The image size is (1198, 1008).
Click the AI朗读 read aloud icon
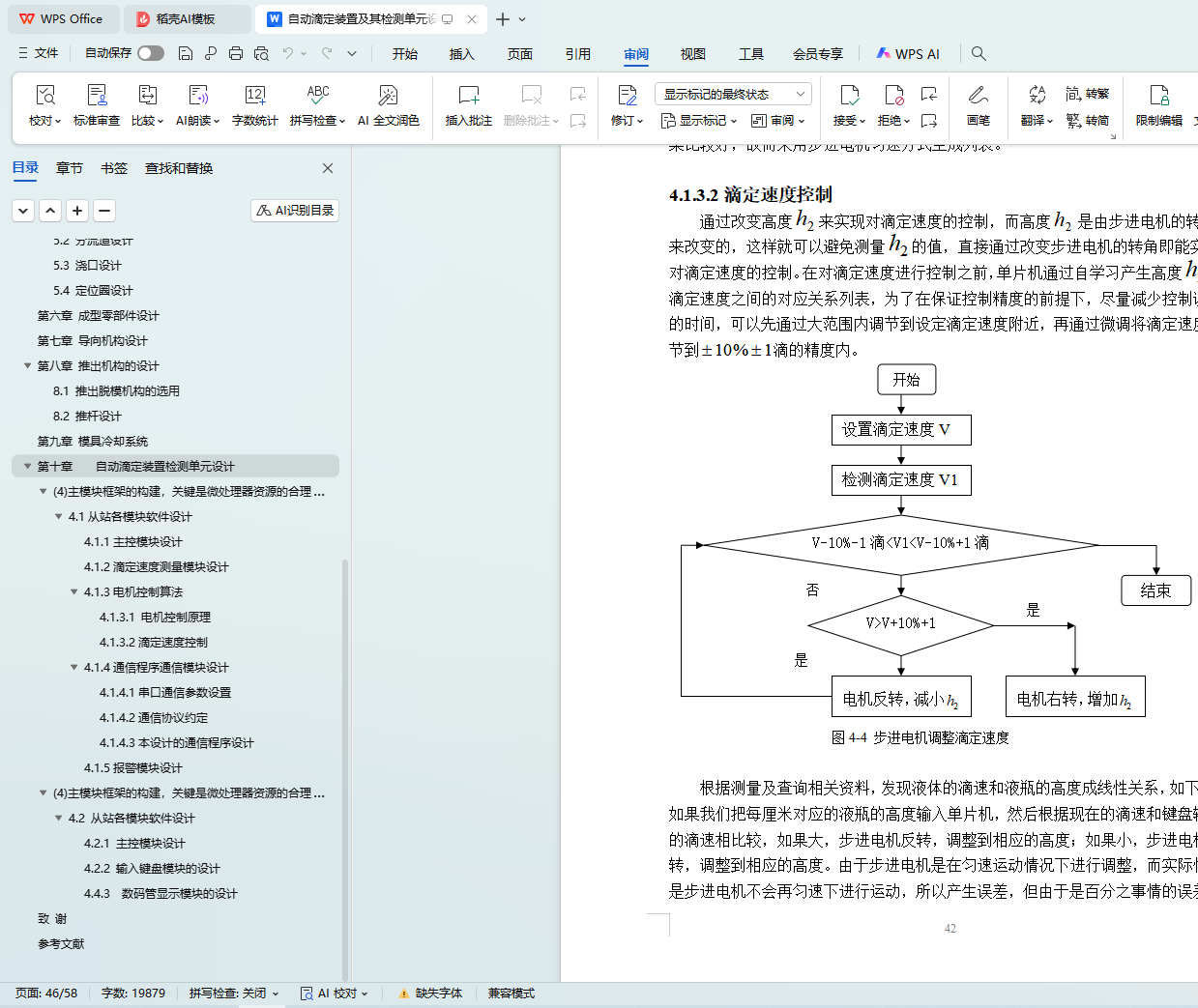[x=197, y=96]
